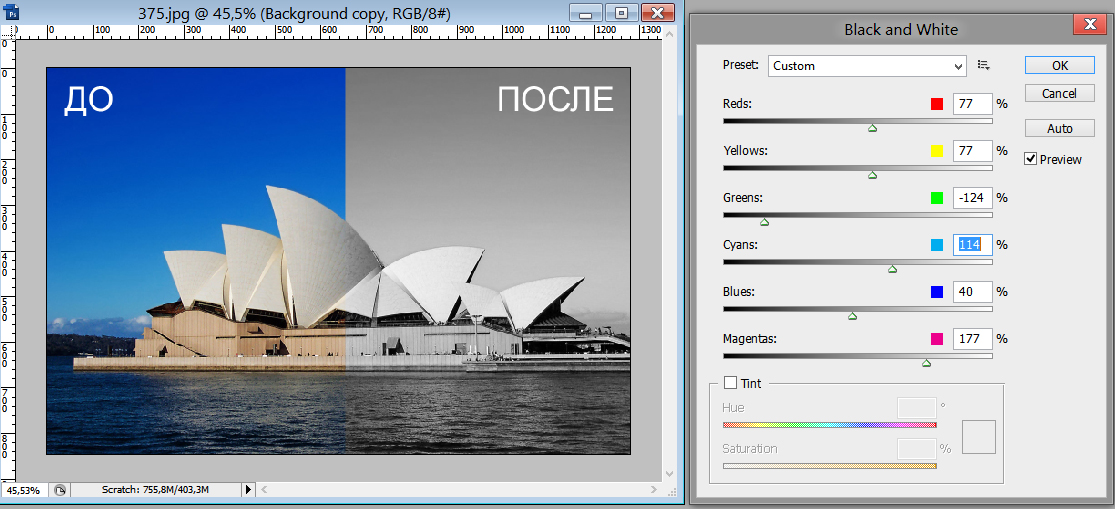Click the Tint color preview swatch
The image size is (1115, 509).
pyautogui.click(x=978, y=437)
